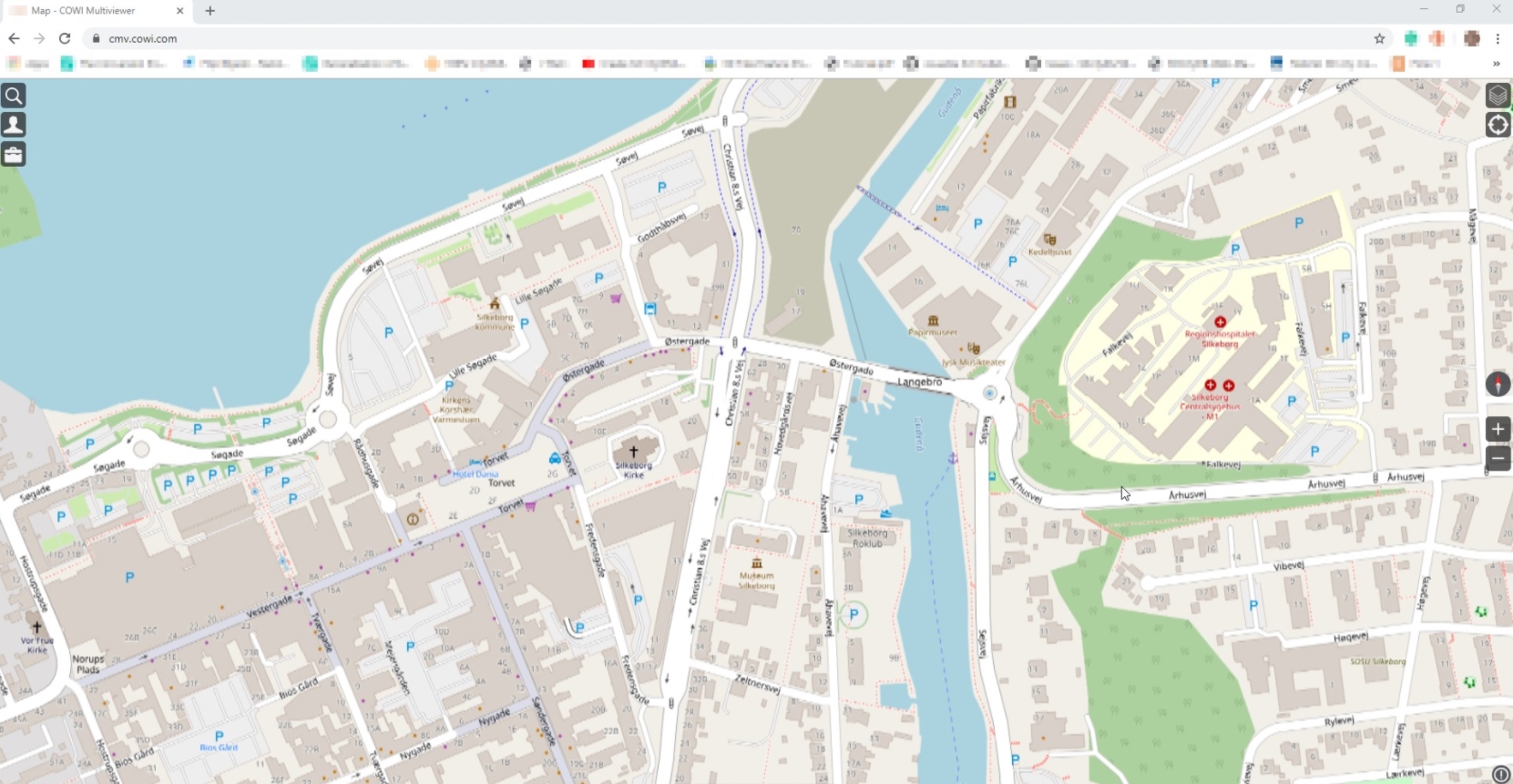Screen dimensions: 1513x784
Task: Click the site security lock icon
Action: [x=96, y=38]
